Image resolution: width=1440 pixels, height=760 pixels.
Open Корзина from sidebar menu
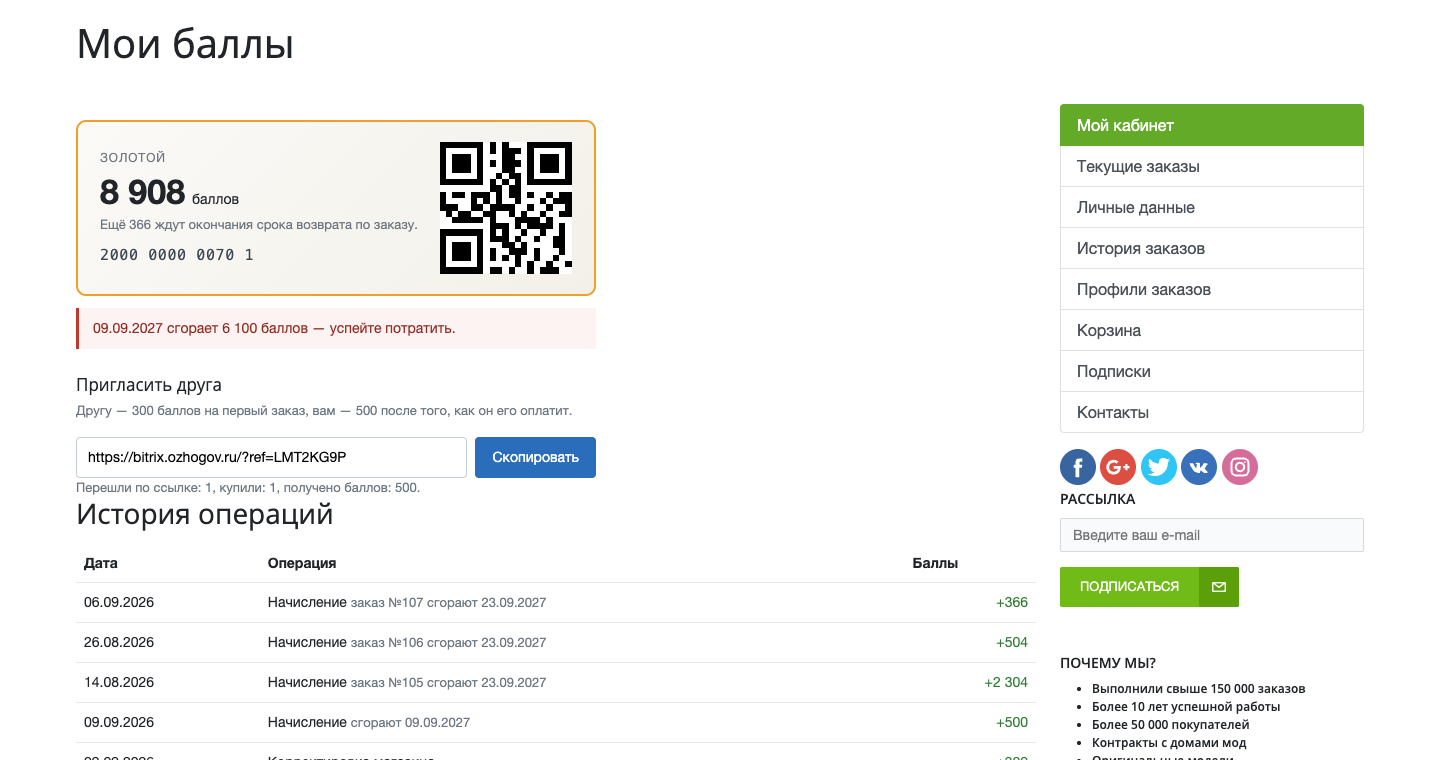pos(1212,330)
